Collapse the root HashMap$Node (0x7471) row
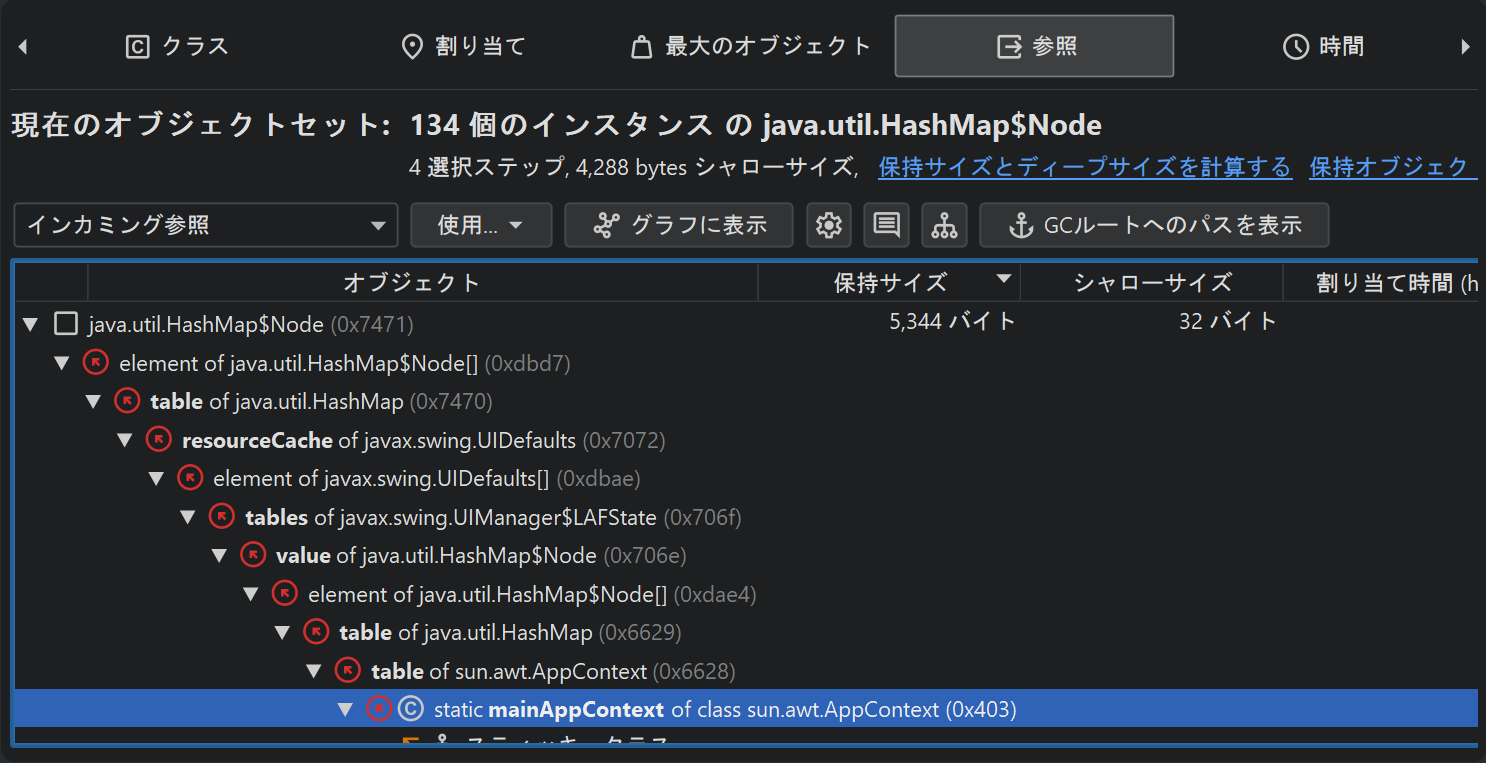1486x763 pixels. pos(30,324)
